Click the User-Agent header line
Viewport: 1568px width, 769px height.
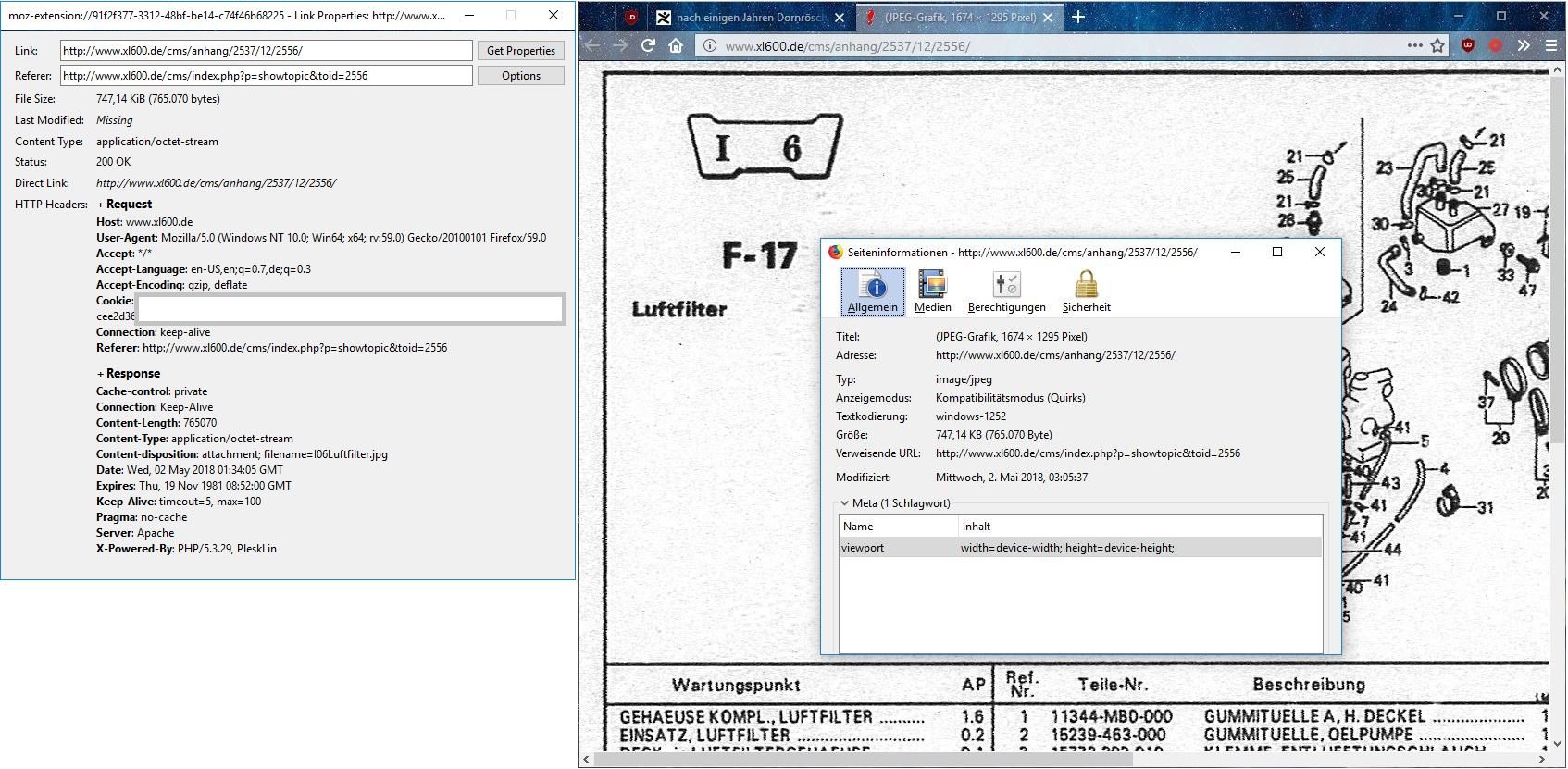(321, 238)
